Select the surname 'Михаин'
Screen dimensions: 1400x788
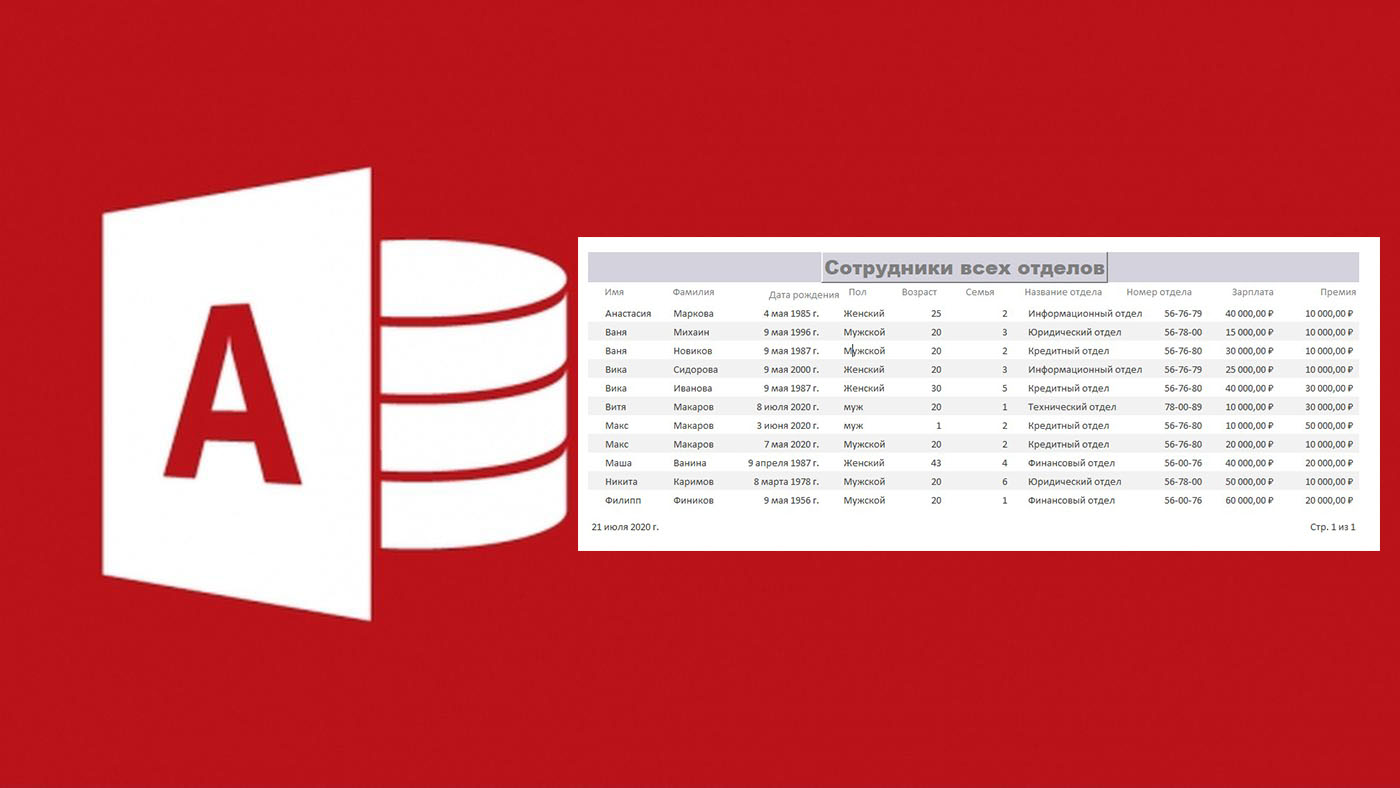tap(691, 332)
